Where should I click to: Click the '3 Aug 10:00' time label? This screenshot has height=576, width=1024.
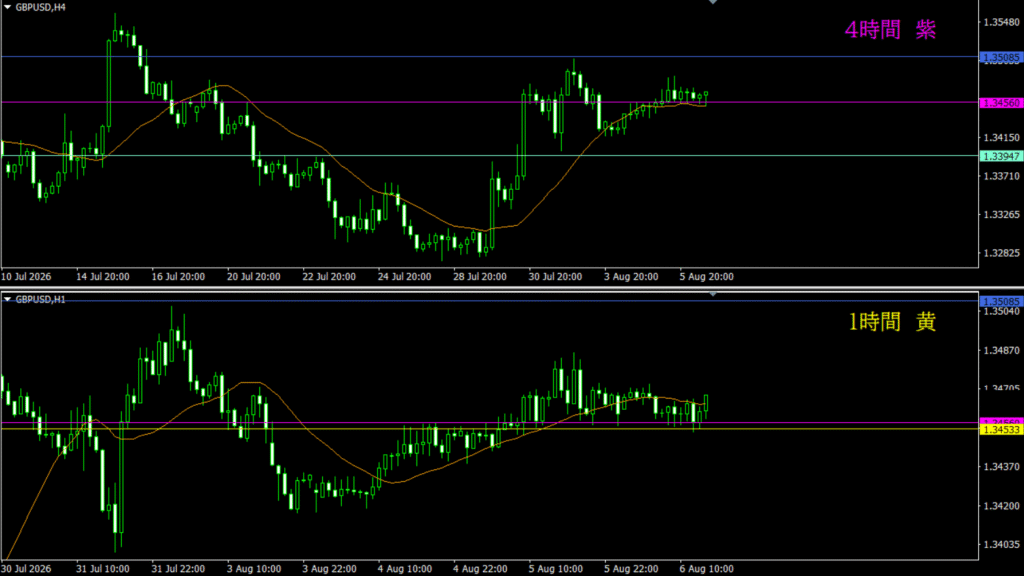click(x=253, y=569)
